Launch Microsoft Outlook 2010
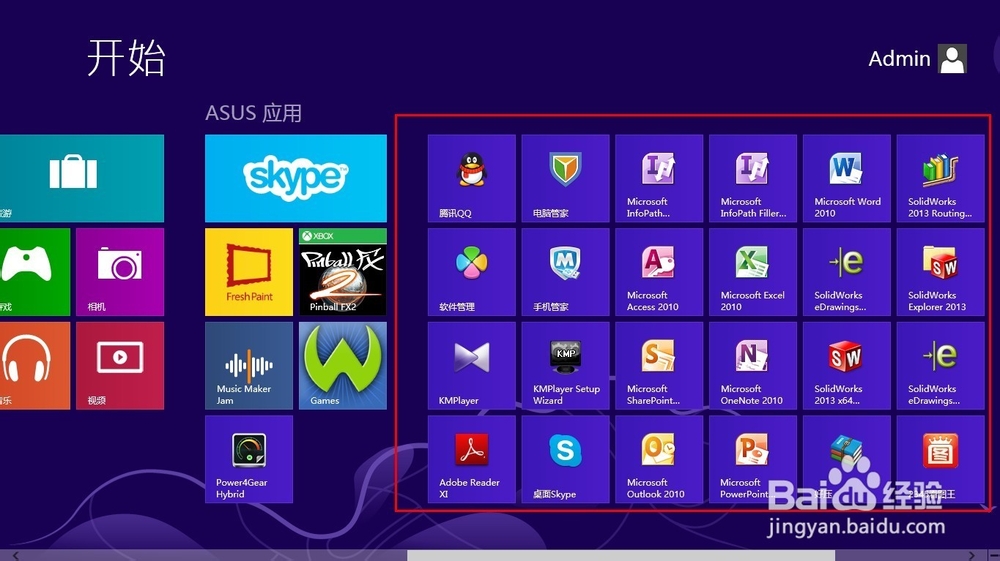Screen dimensions: 1000x561 659,459
